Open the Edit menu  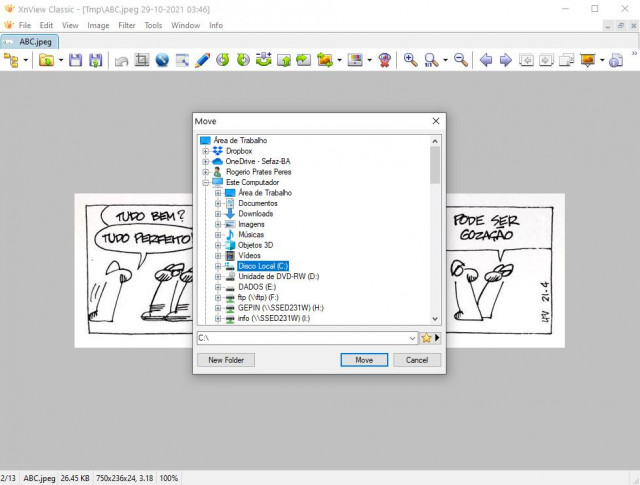coord(46,25)
